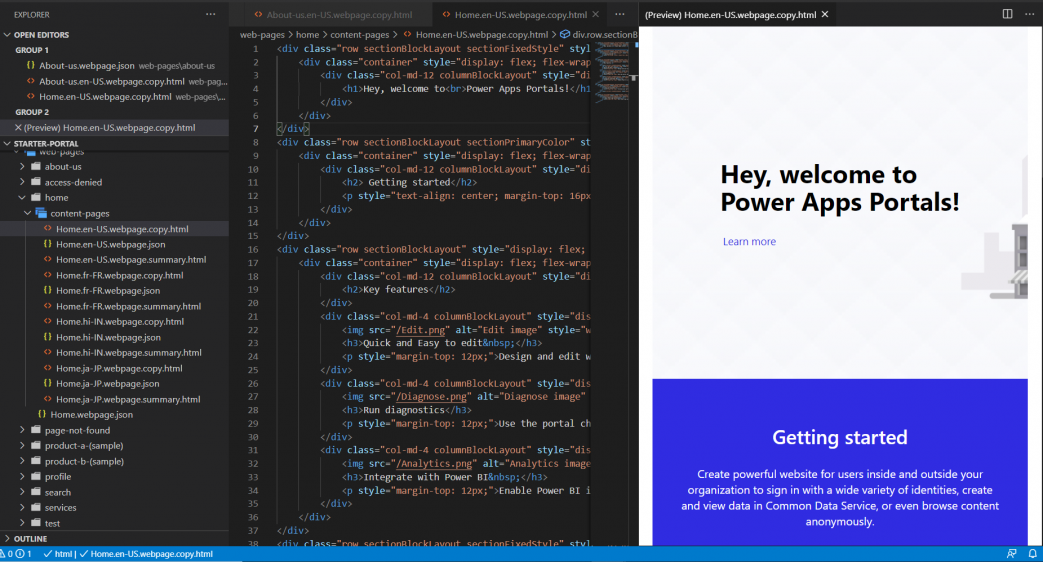
Task: Expand the product-a-(sample) folder
Action: point(22,446)
